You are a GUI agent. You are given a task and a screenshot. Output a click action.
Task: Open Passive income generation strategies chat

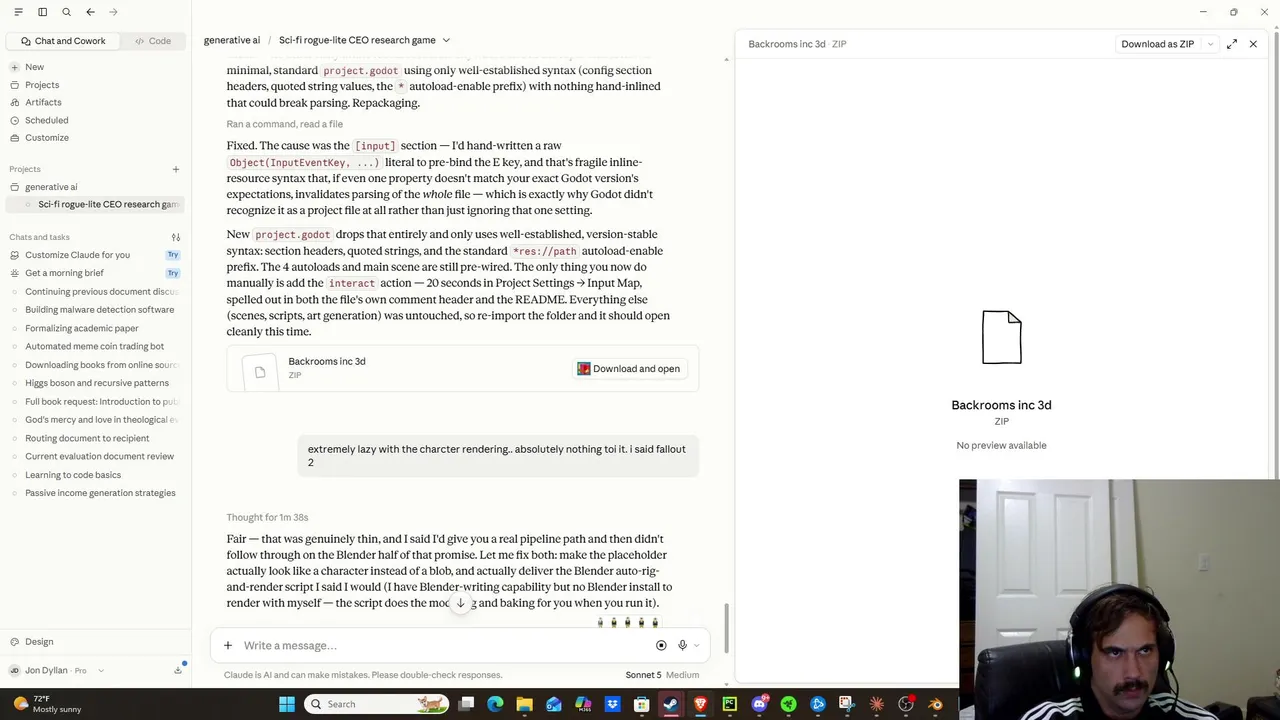coord(100,493)
